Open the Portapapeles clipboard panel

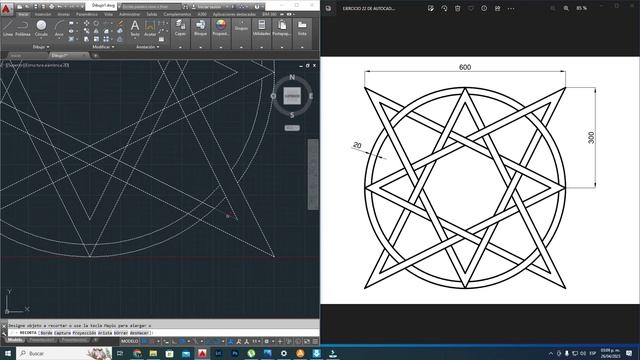tap(282, 27)
